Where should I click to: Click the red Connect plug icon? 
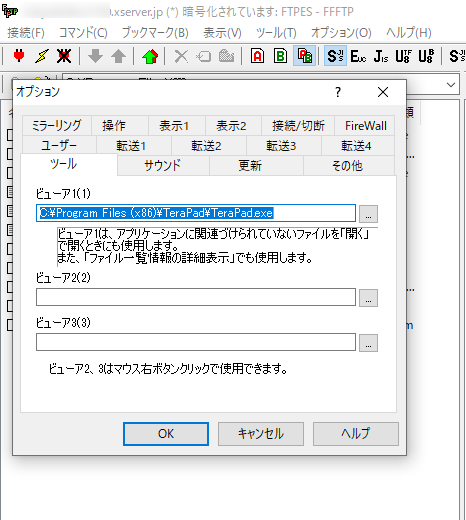coord(19,56)
